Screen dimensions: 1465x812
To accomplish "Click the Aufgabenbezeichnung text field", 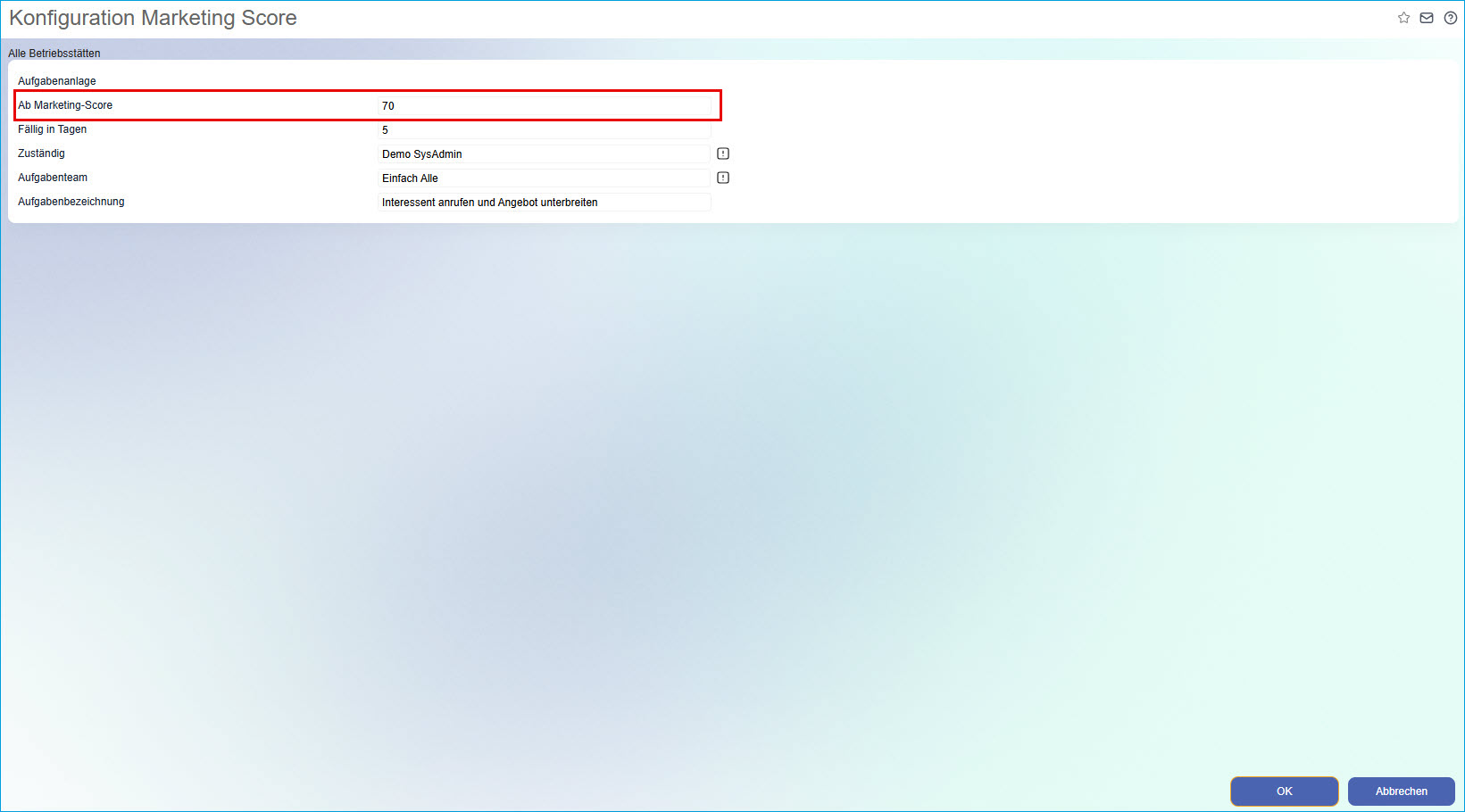I will [x=545, y=202].
